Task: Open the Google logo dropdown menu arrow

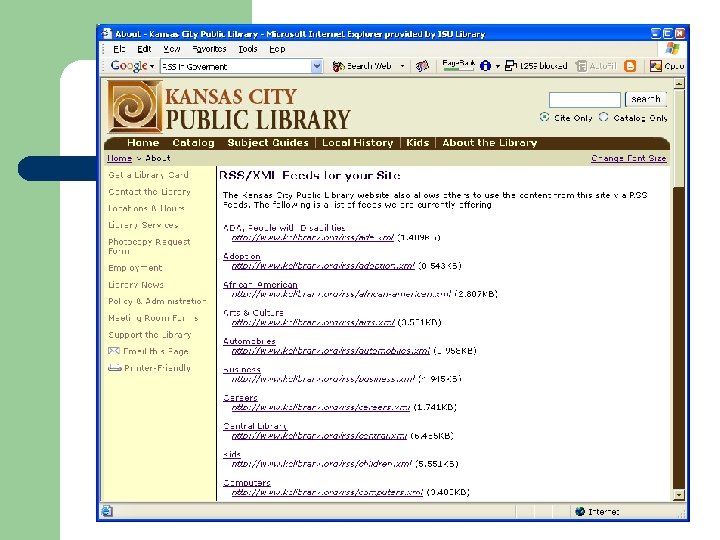Action: click(x=152, y=67)
